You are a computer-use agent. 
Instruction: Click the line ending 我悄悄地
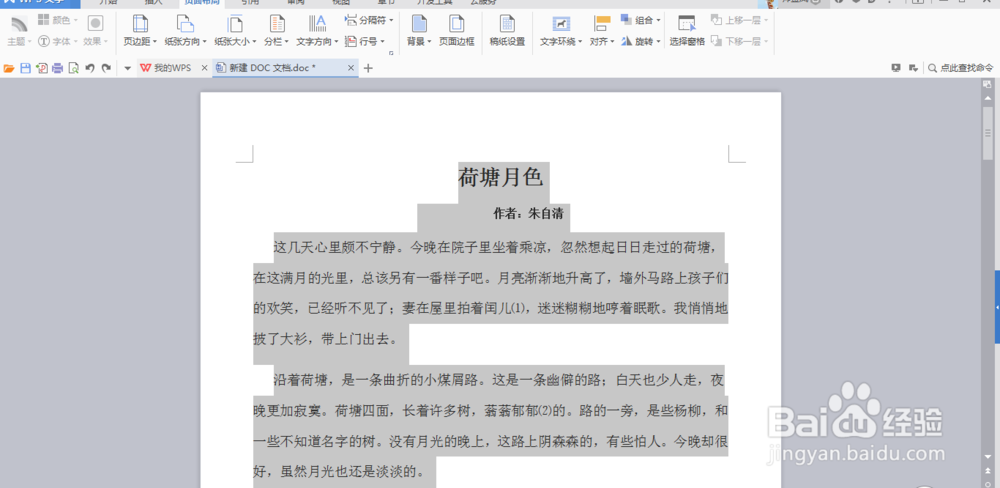[x=490, y=309]
